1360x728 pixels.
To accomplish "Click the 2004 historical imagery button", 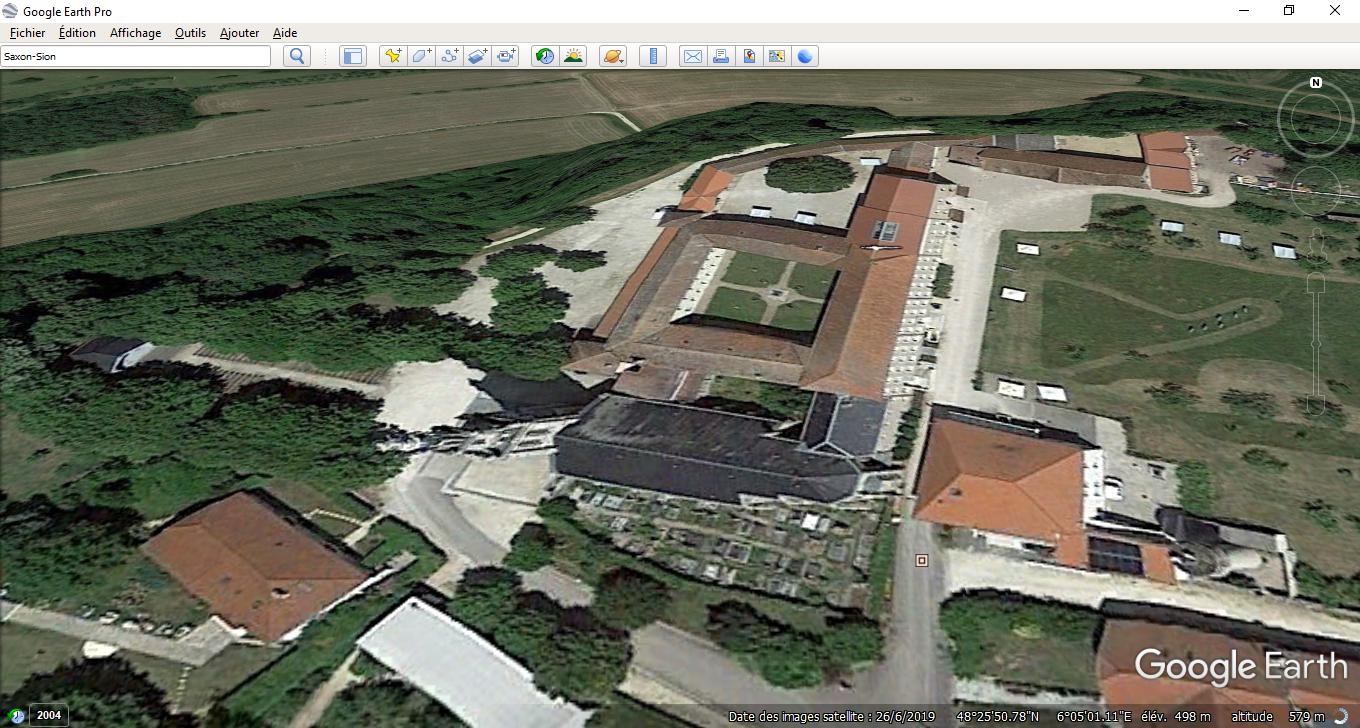I will pos(49,715).
